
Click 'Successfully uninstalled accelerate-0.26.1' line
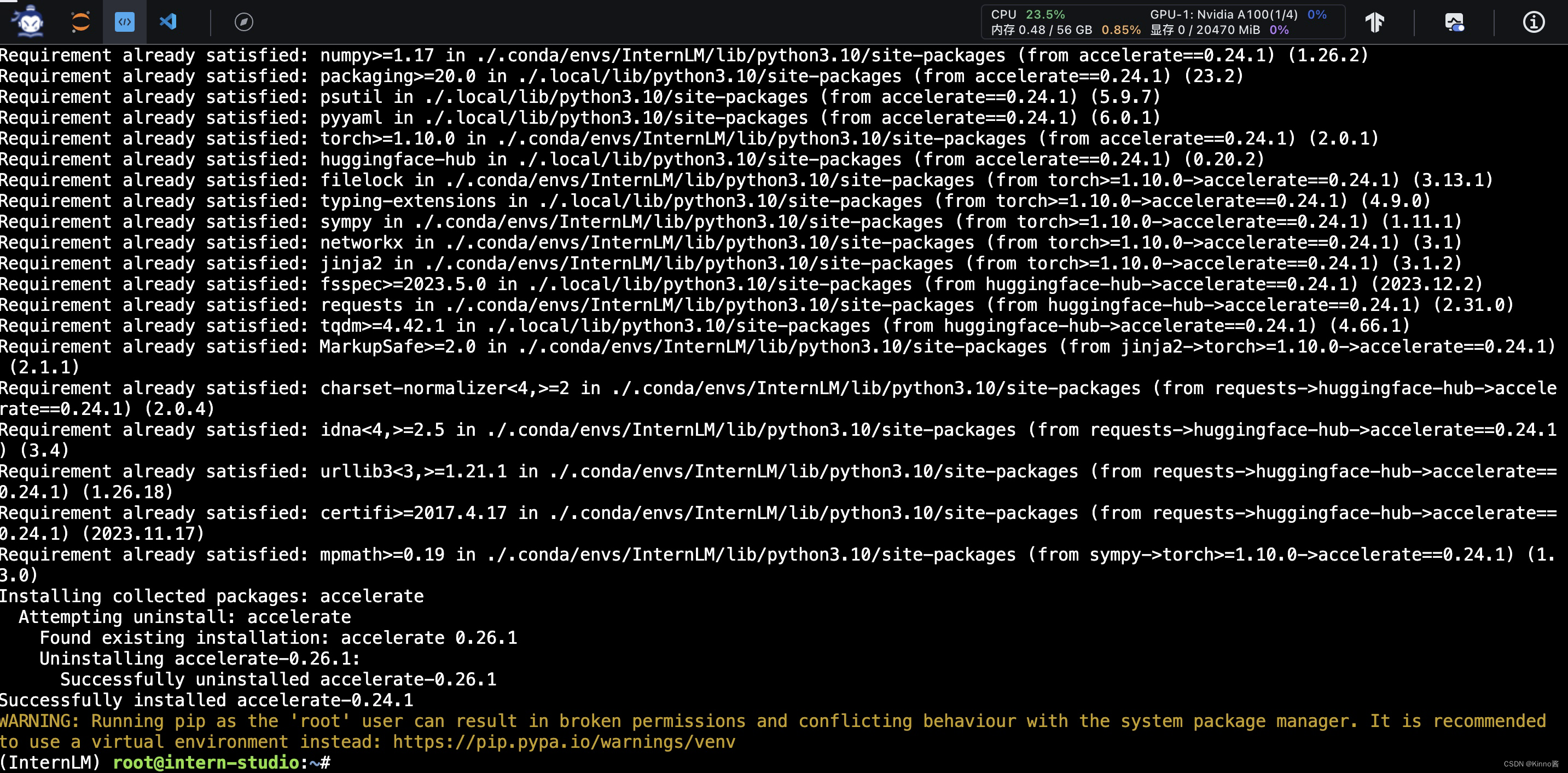click(278, 680)
